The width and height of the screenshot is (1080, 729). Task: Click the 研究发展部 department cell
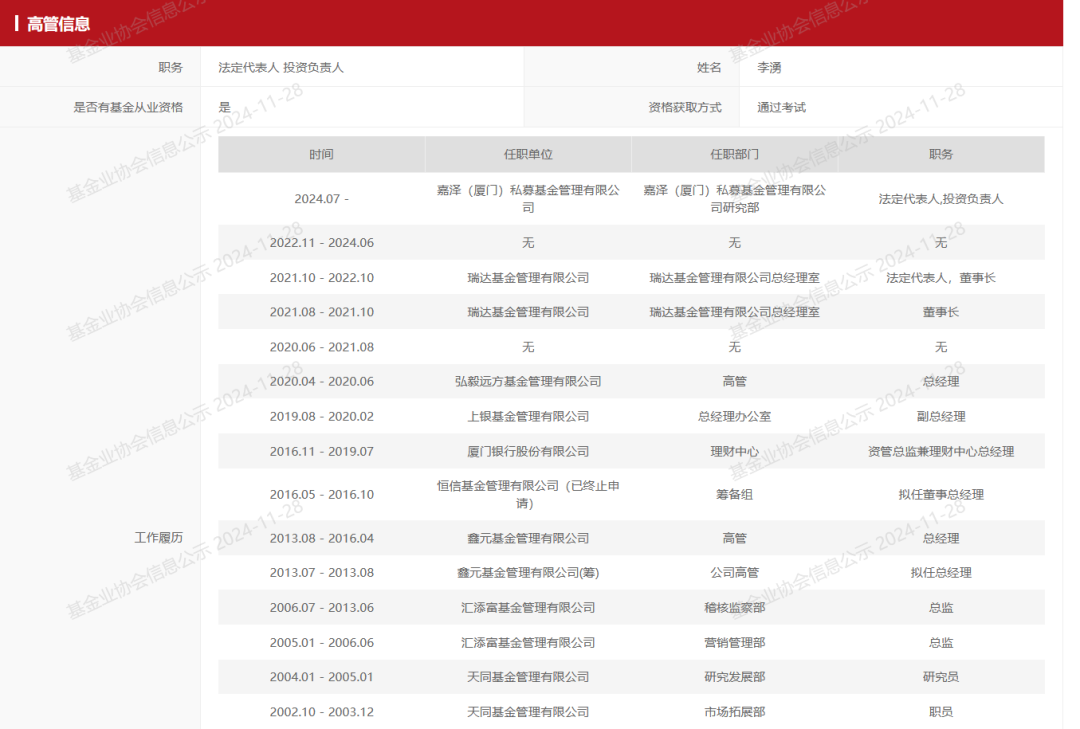pos(734,676)
